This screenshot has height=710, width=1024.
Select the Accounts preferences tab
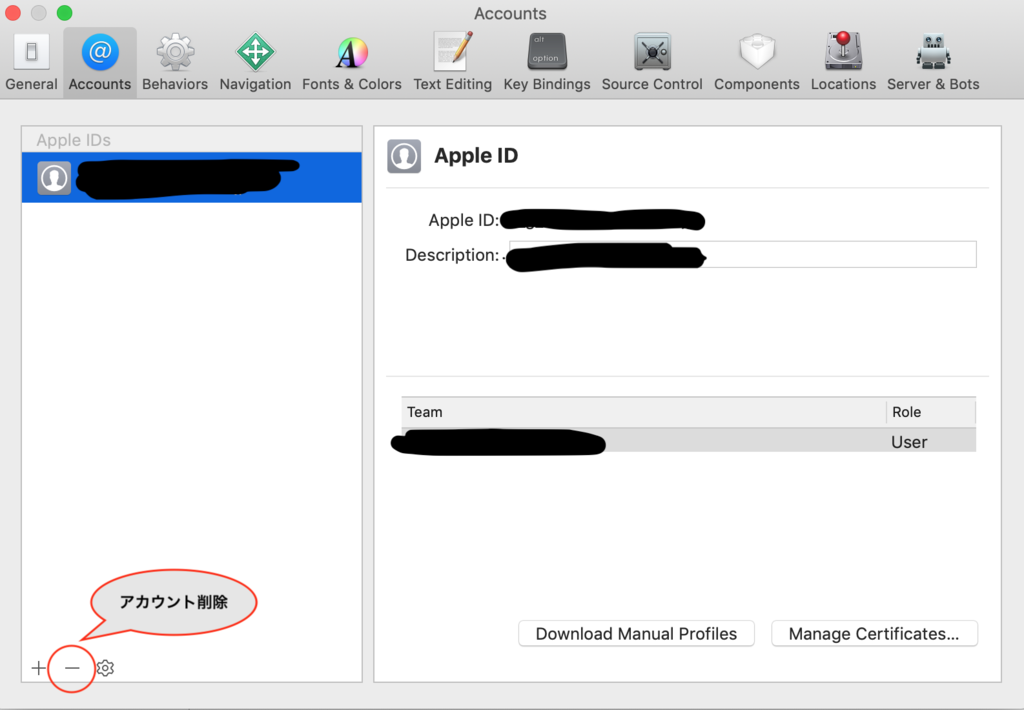click(100, 63)
